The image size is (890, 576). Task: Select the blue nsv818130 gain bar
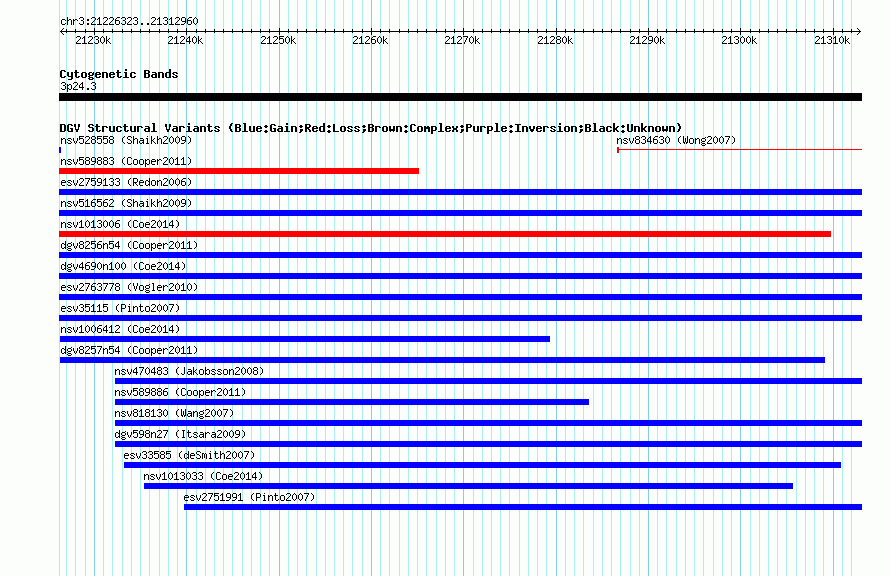click(488, 423)
